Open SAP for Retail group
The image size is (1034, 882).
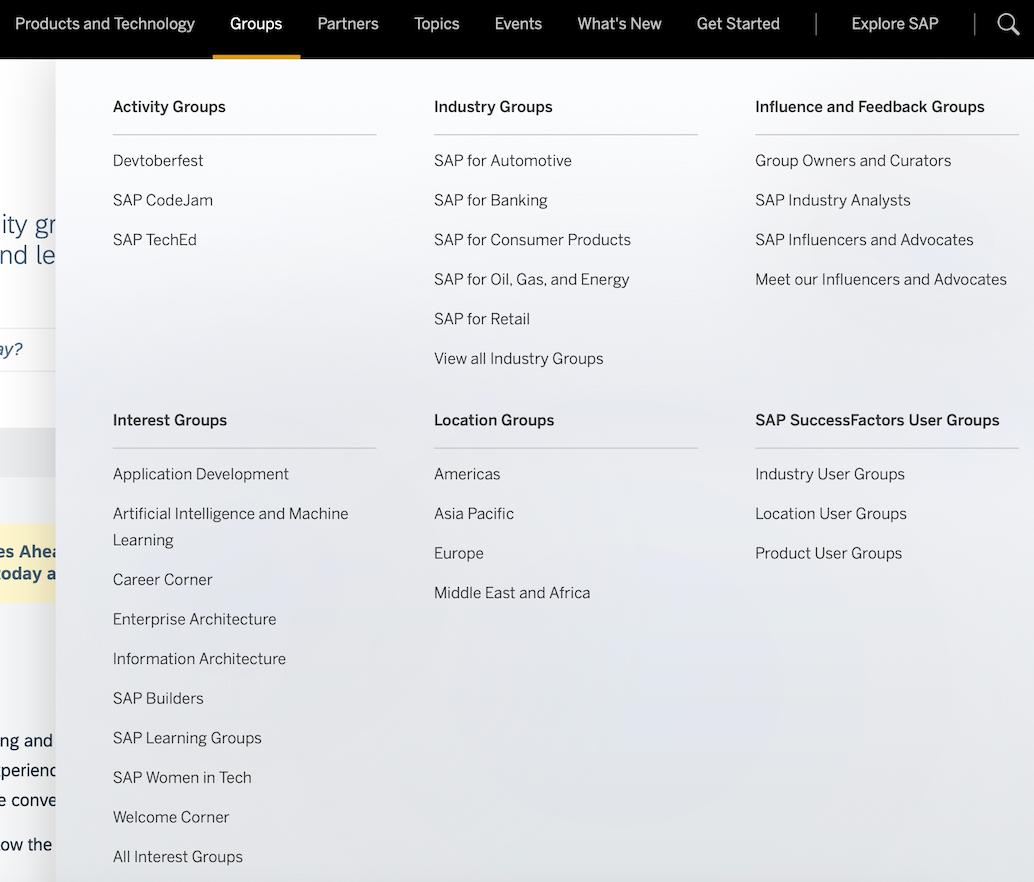coord(482,319)
